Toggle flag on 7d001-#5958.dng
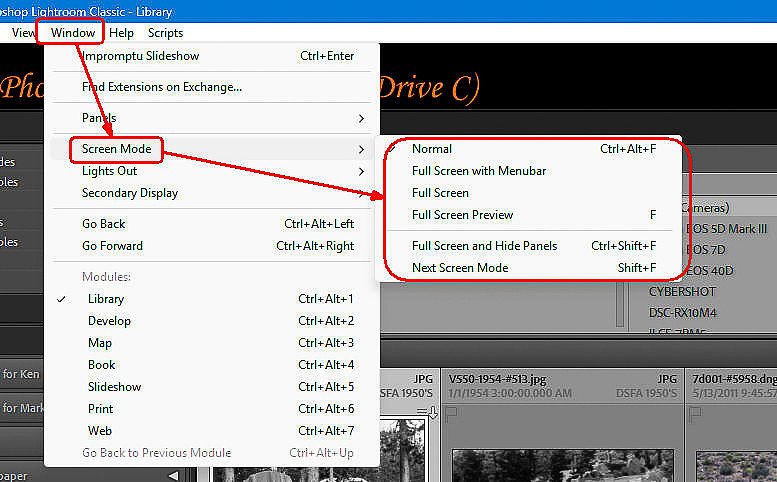 click(695, 414)
